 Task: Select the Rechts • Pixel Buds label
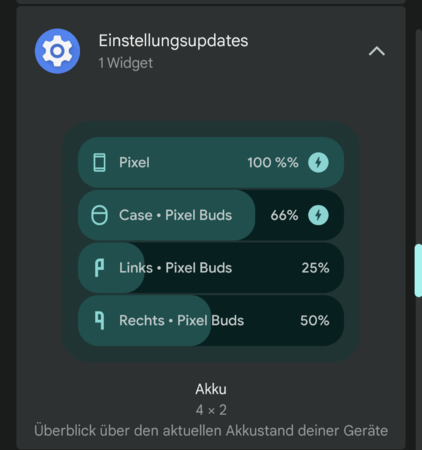point(182,320)
